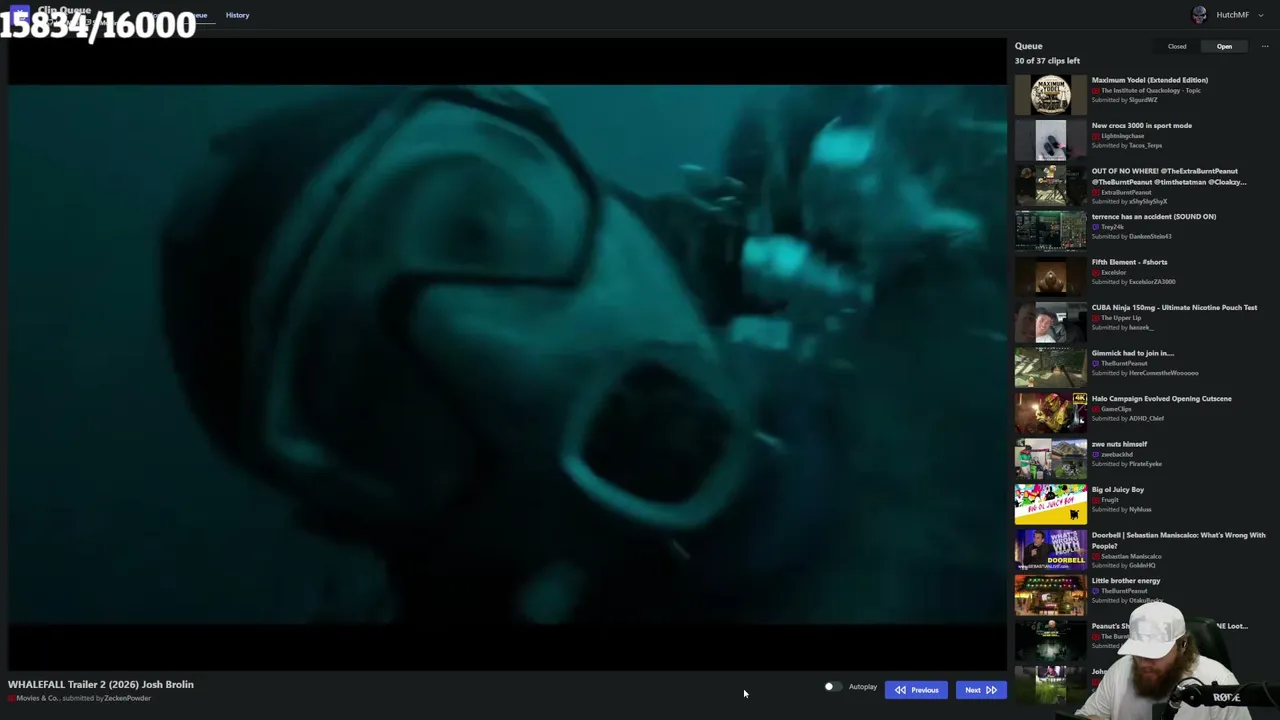The height and width of the screenshot is (720, 1280).
Task: Set queue to Open
Action: pyautogui.click(x=1224, y=46)
